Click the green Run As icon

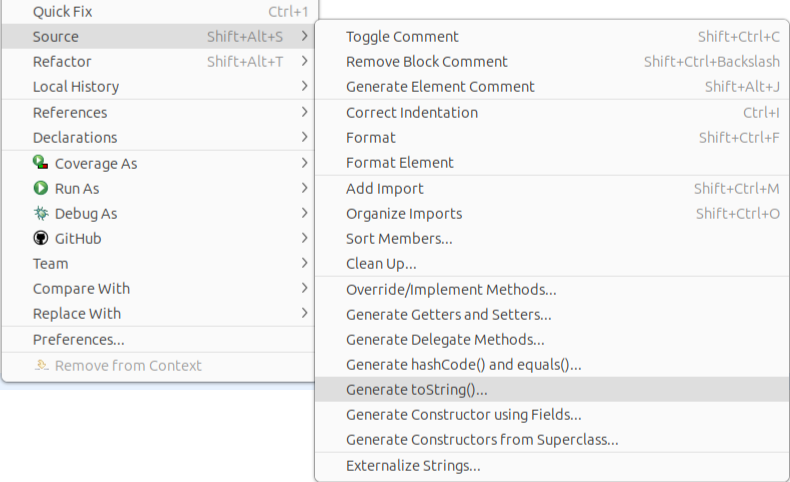41,187
